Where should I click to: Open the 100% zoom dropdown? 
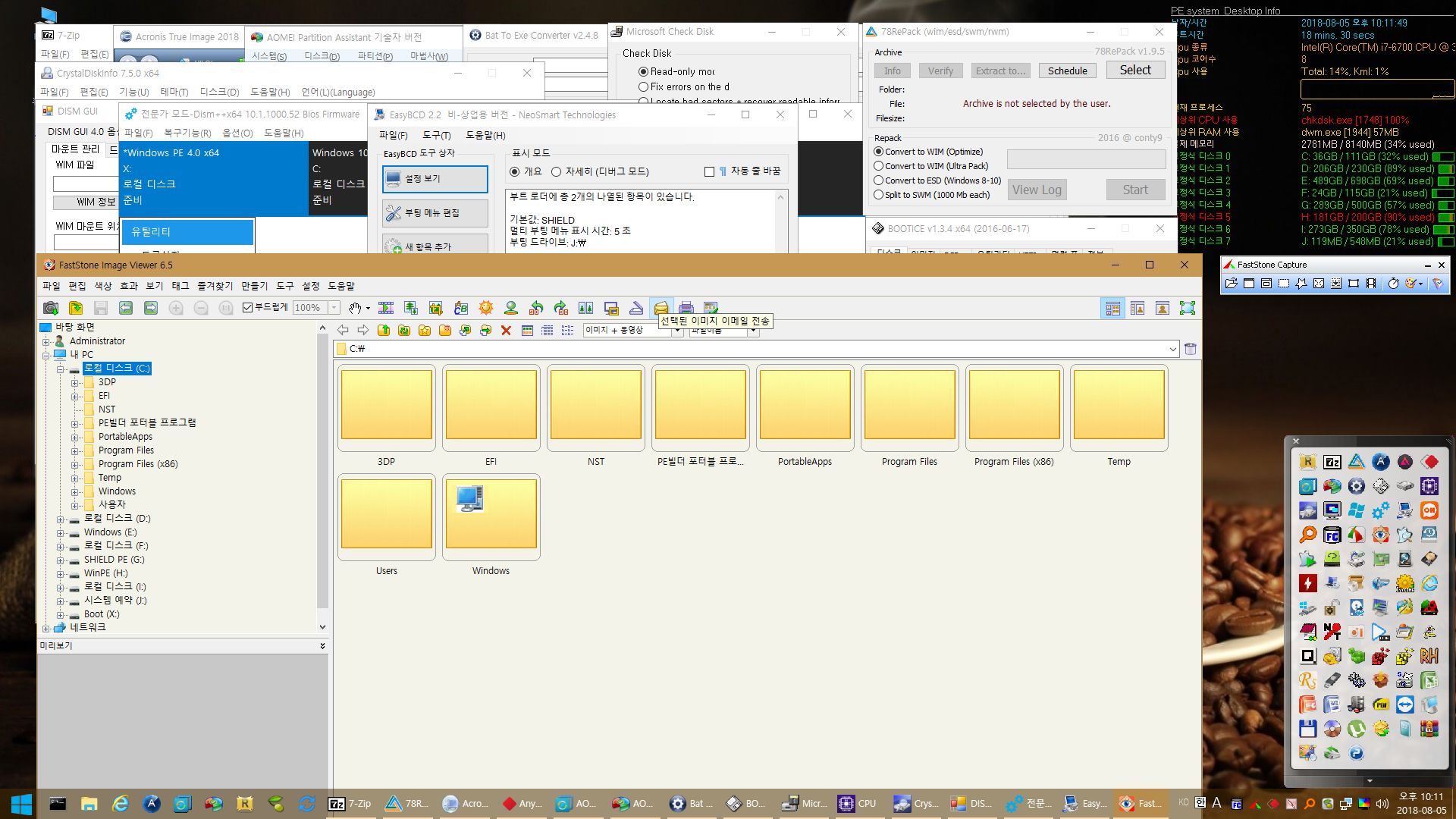coord(334,307)
